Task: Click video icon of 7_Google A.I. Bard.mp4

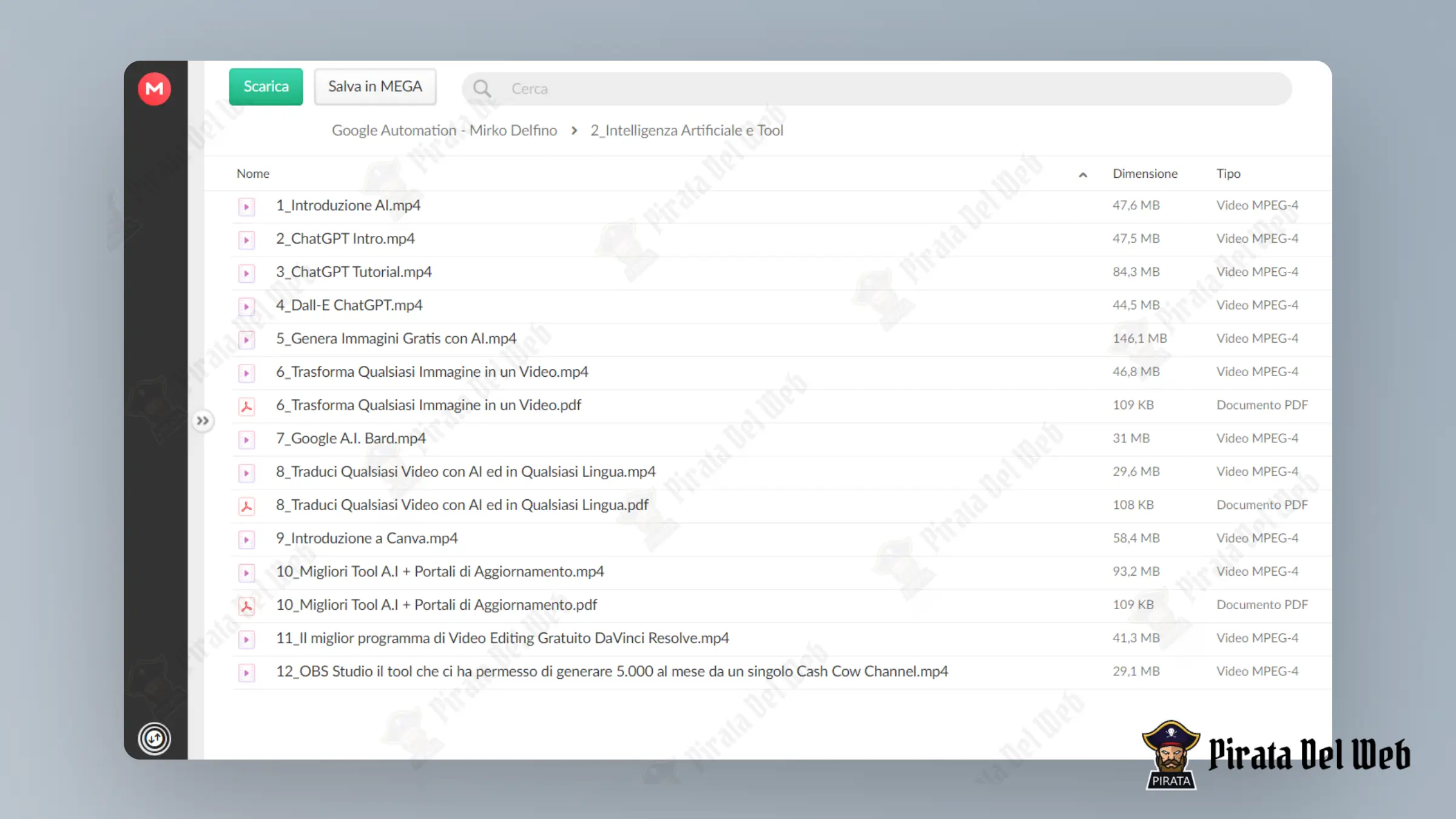Action: click(x=246, y=439)
